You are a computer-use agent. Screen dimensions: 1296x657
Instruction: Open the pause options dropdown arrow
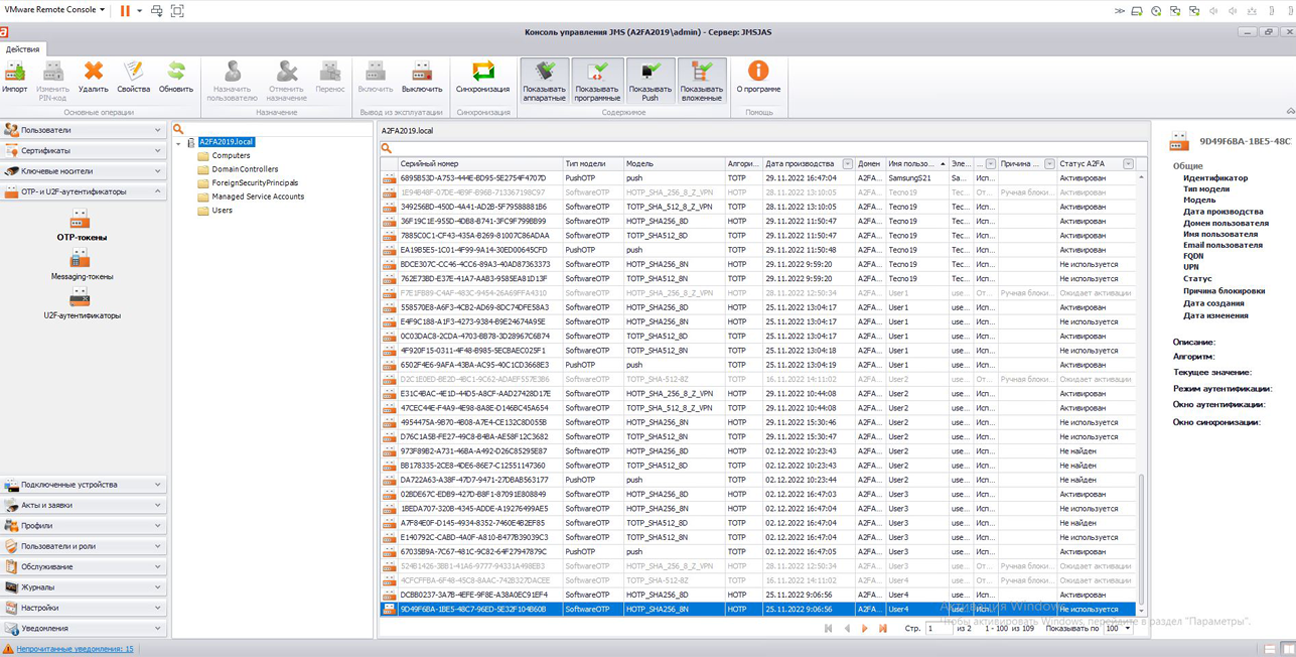coord(139,10)
